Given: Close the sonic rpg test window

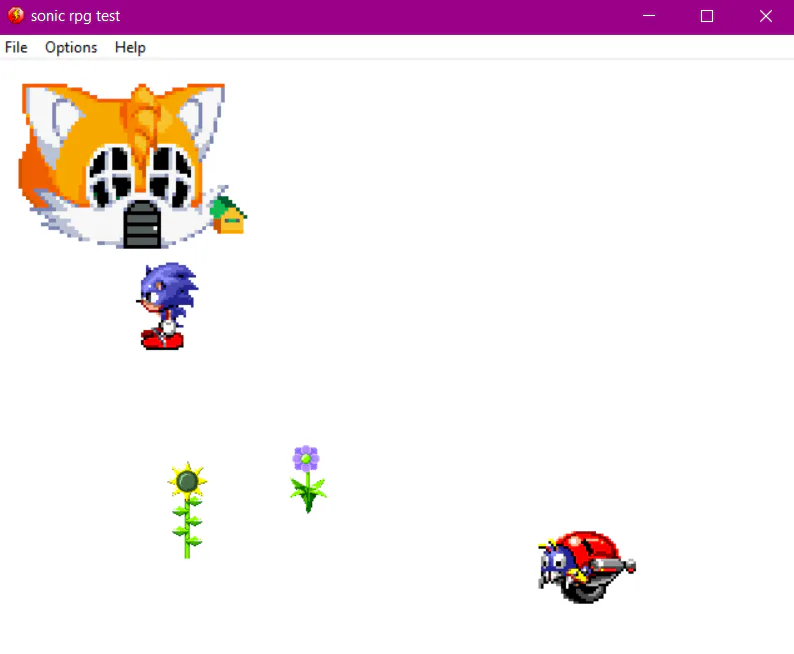Looking at the screenshot, I should pyautogui.click(x=766, y=16).
